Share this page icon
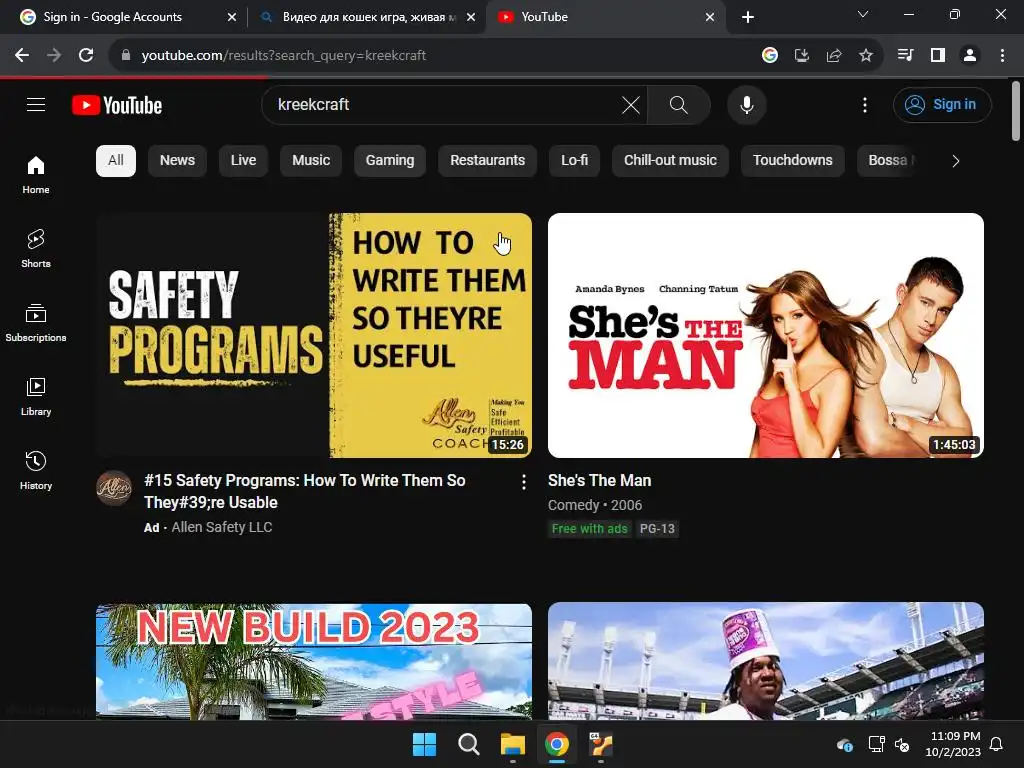Image resolution: width=1024 pixels, height=768 pixels. [x=833, y=56]
